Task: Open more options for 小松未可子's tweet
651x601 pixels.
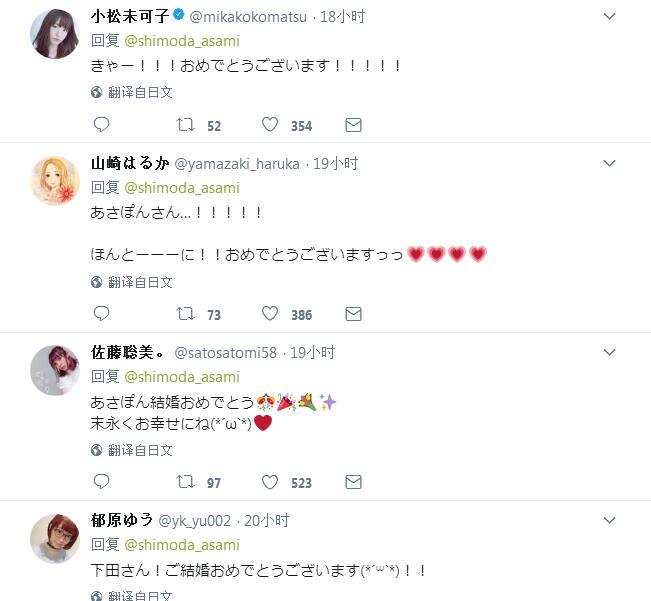Action: pyautogui.click(x=609, y=16)
